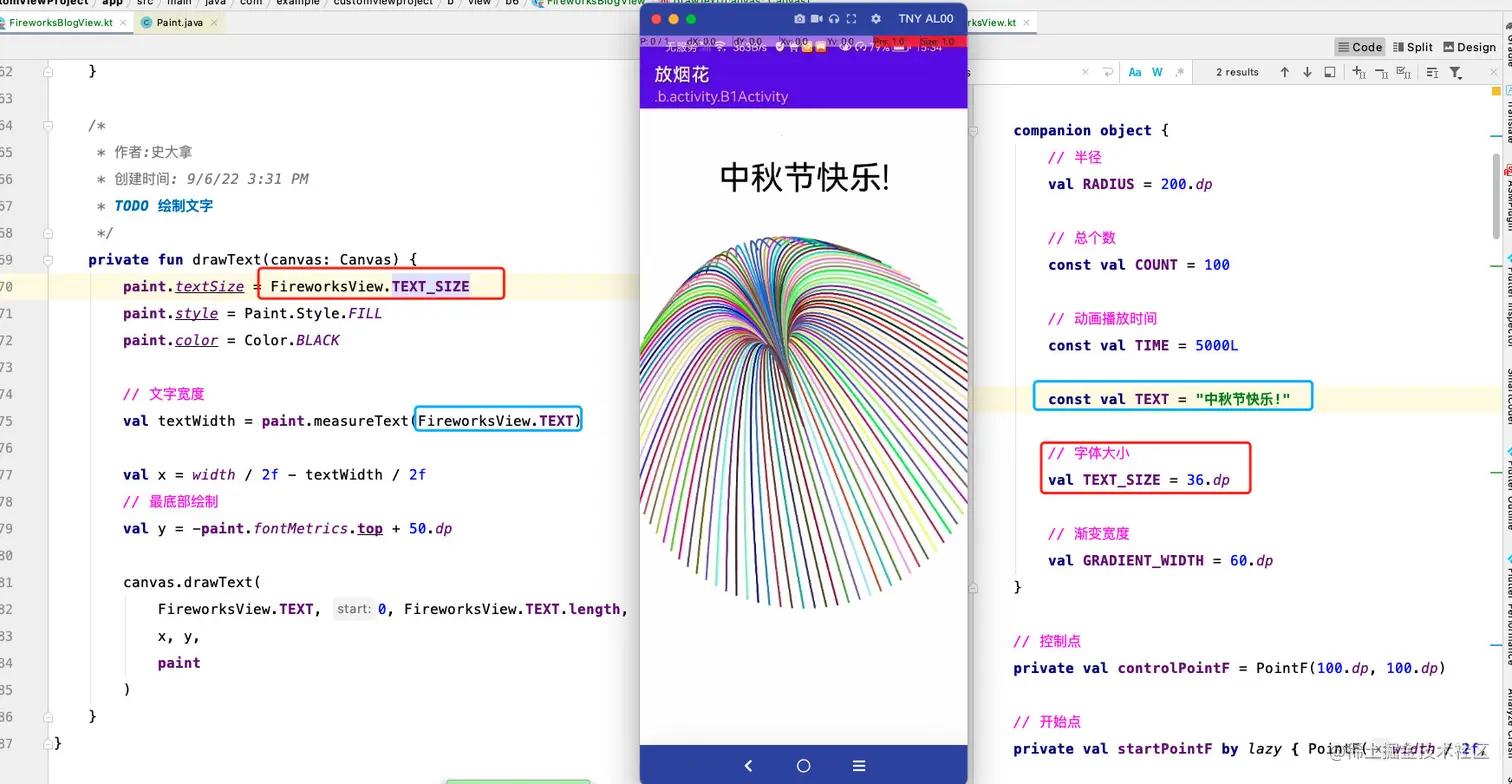Screen dimensions: 1512x784
Task: Close the Paint.java tab
Action: pos(215,22)
